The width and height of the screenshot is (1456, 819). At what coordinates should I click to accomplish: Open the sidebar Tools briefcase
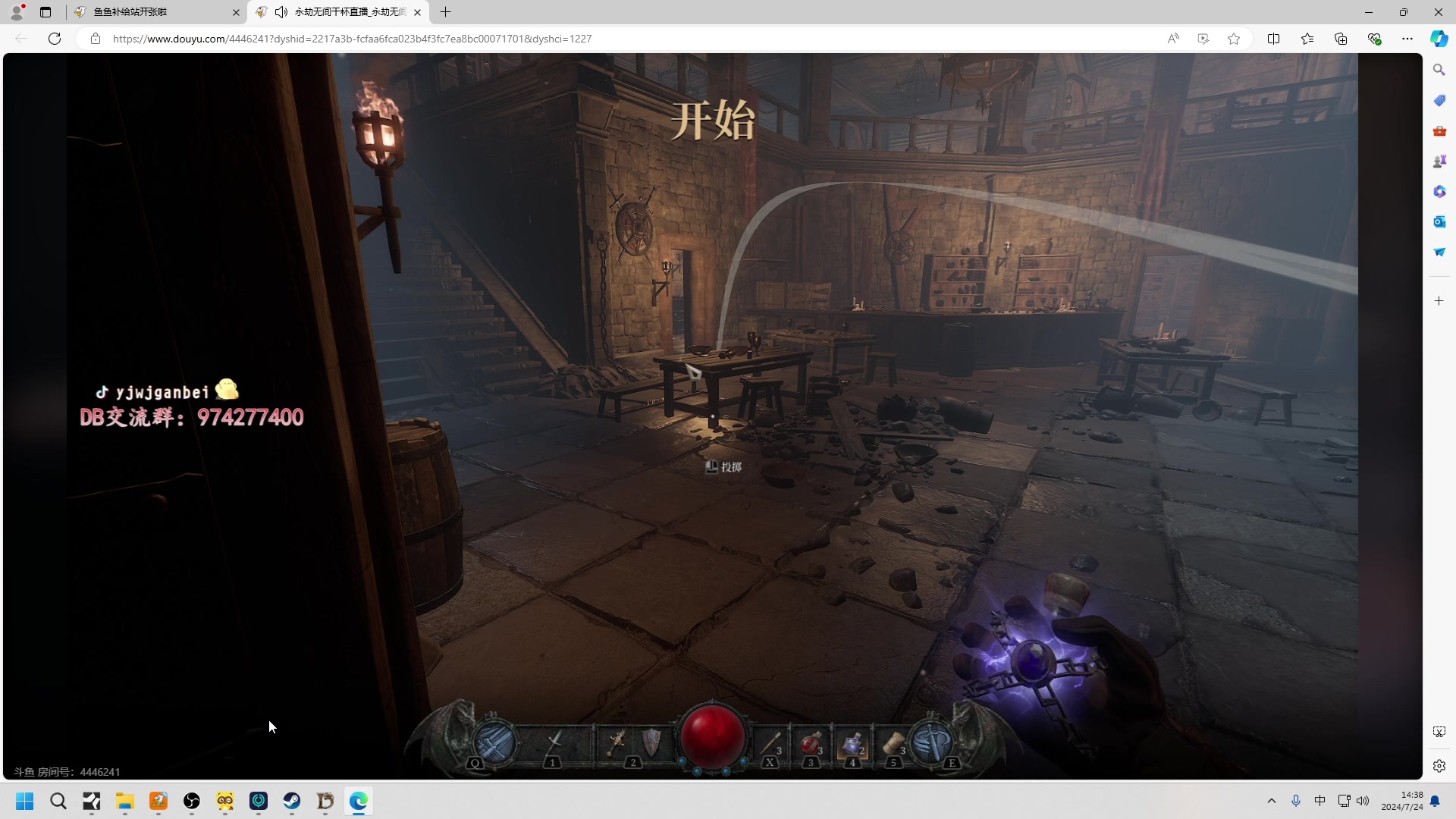[1439, 131]
